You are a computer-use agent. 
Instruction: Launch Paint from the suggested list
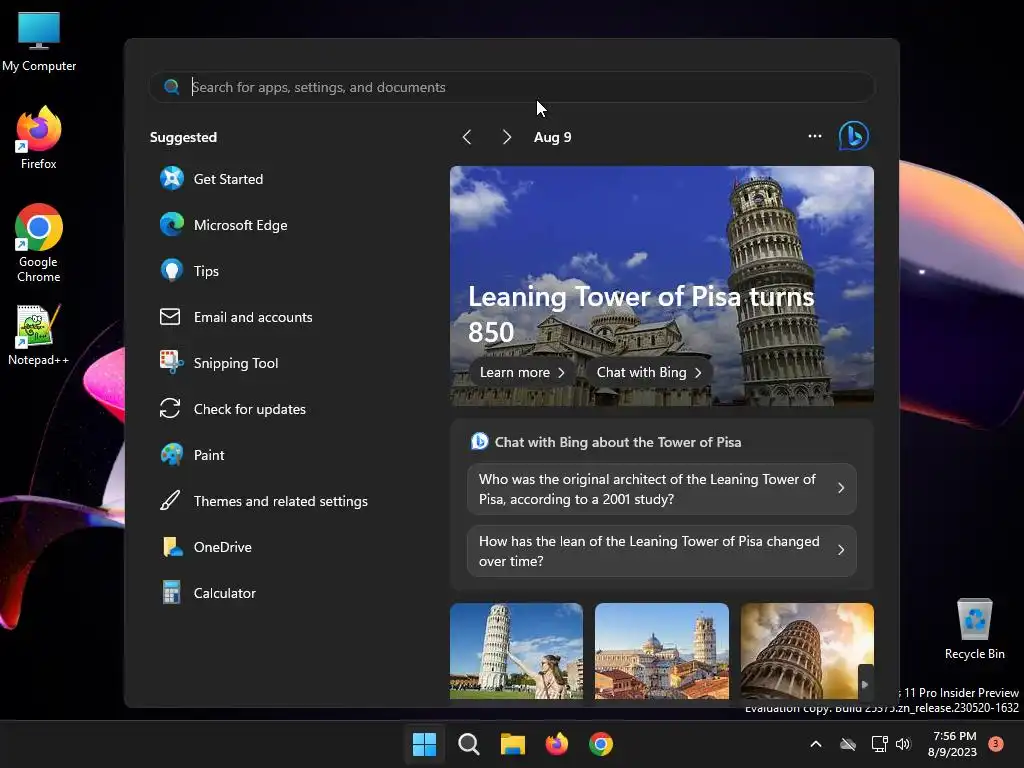pos(192,455)
